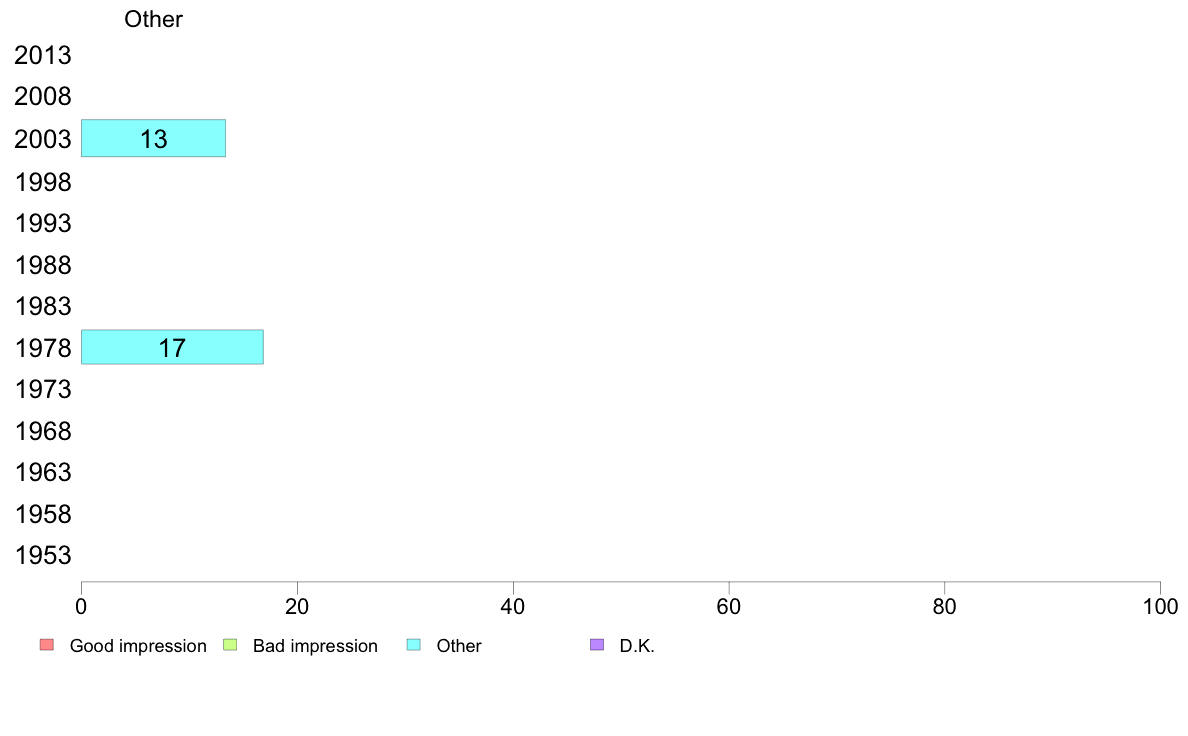
Task: Click the axis tick labeled 0
Action: coord(81,606)
